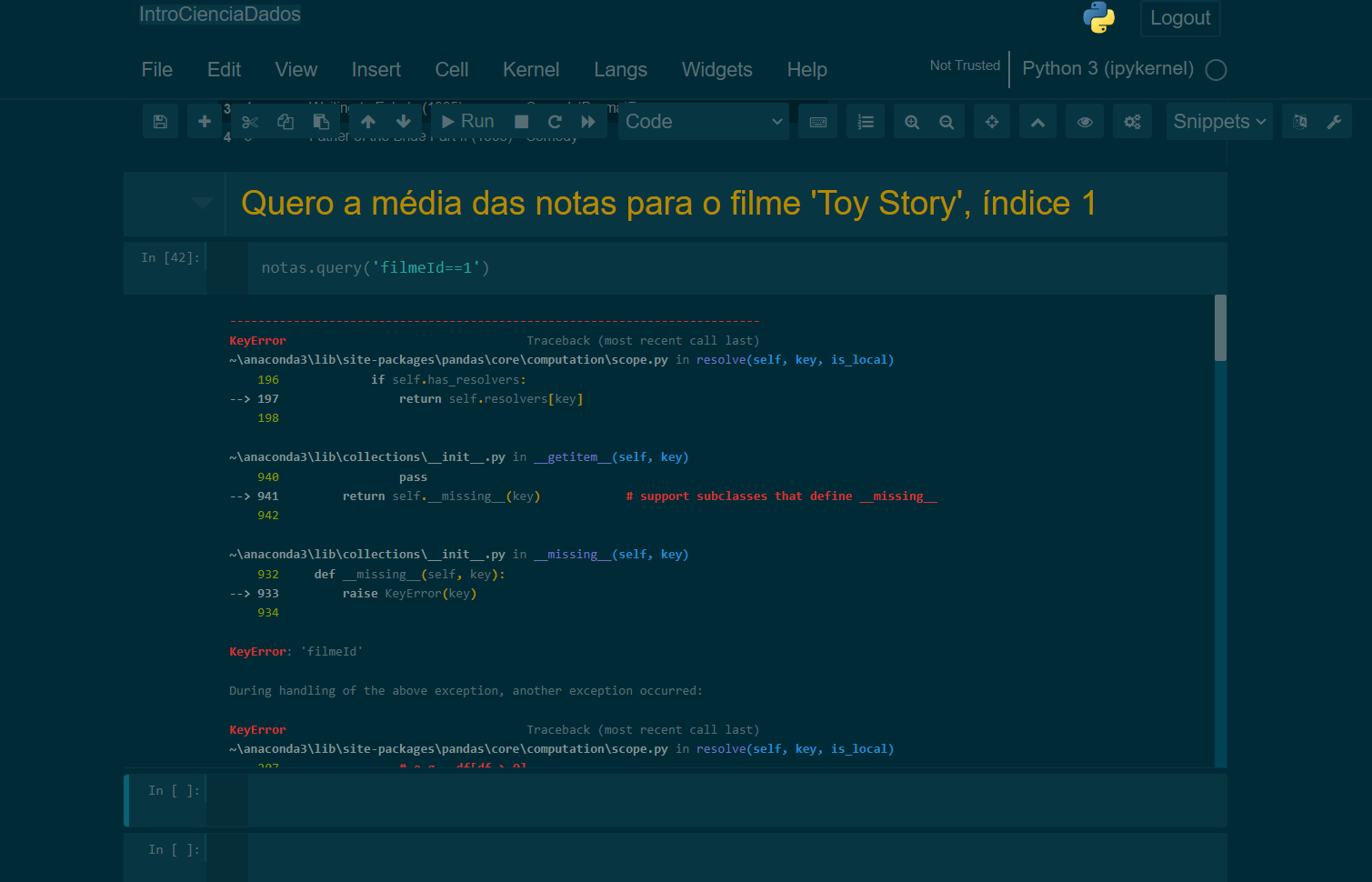
Task: Click the 'raise KeyError(key)' traceback line
Action: pyautogui.click(x=409, y=594)
